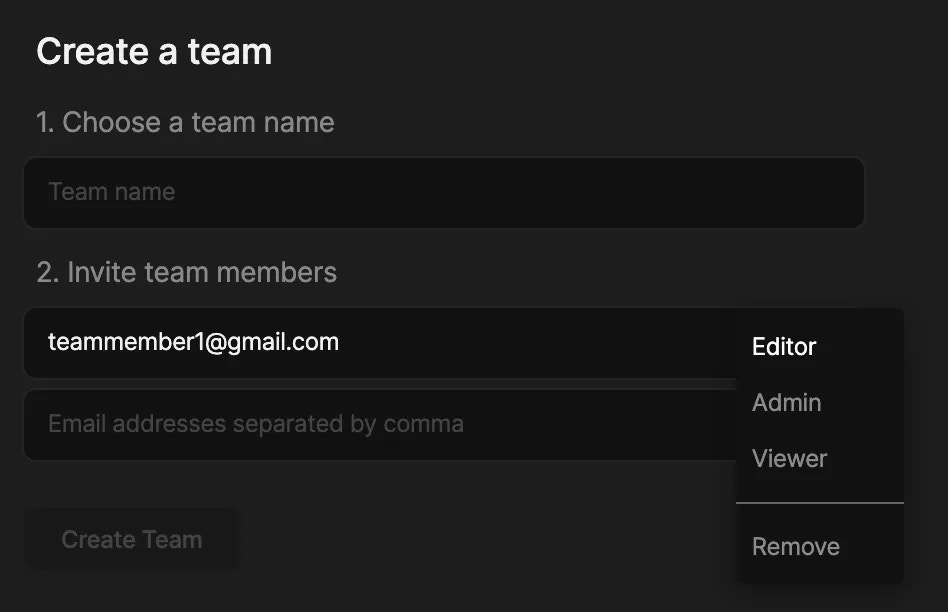The image size is (948, 612).
Task: Keep teammember1@gmail.com as an Editor
Action: 784,347
